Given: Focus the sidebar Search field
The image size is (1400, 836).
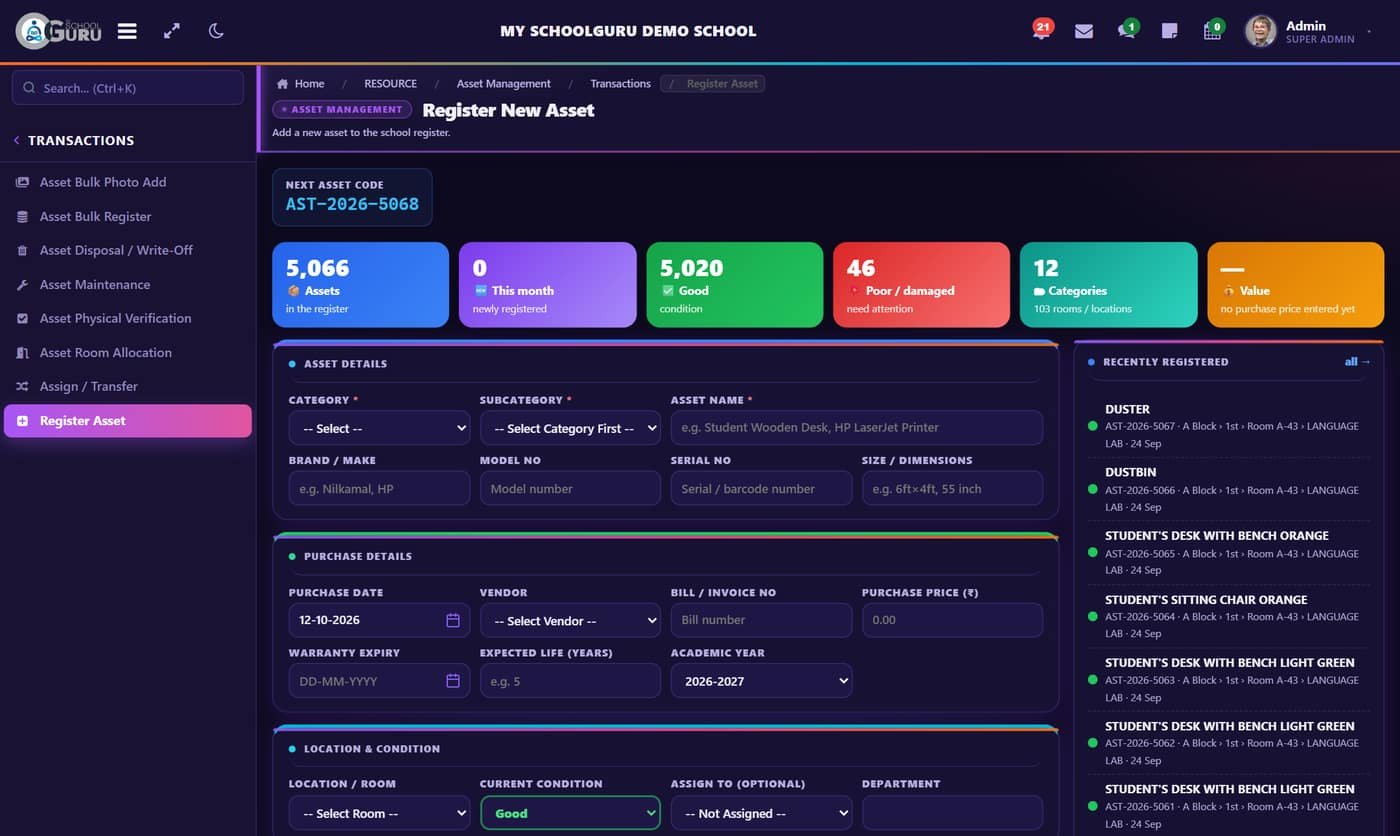Looking at the screenshot, I should [128, 88].
